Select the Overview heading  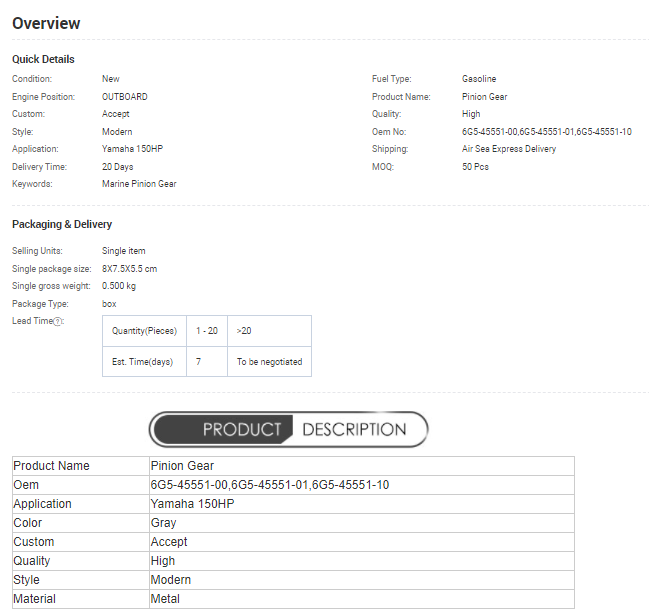pos(46,23)
